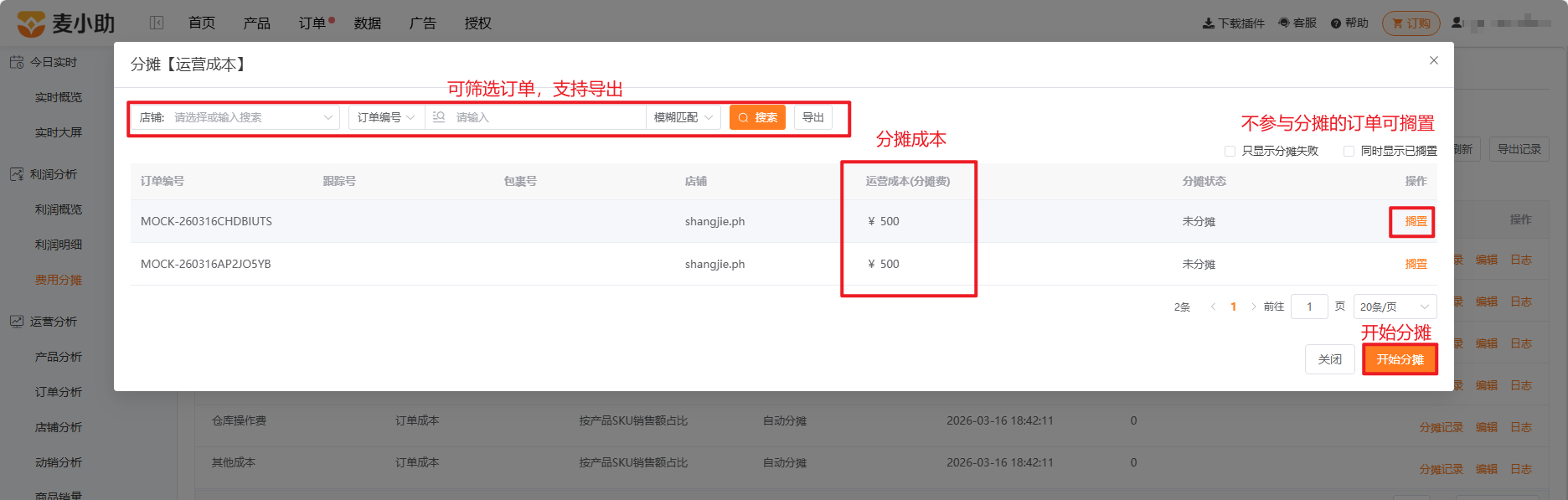
Task: Click the 麦小助 logo icon
Action: [31, 23]
